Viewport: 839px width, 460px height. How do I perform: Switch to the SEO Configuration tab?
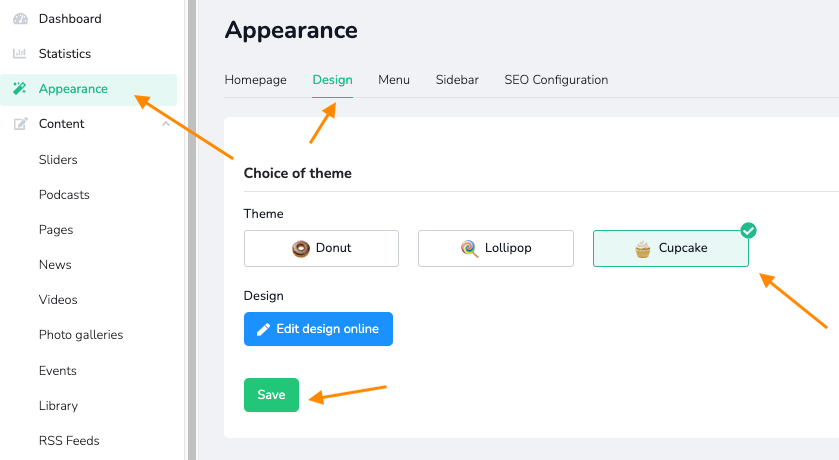(556, 80)
